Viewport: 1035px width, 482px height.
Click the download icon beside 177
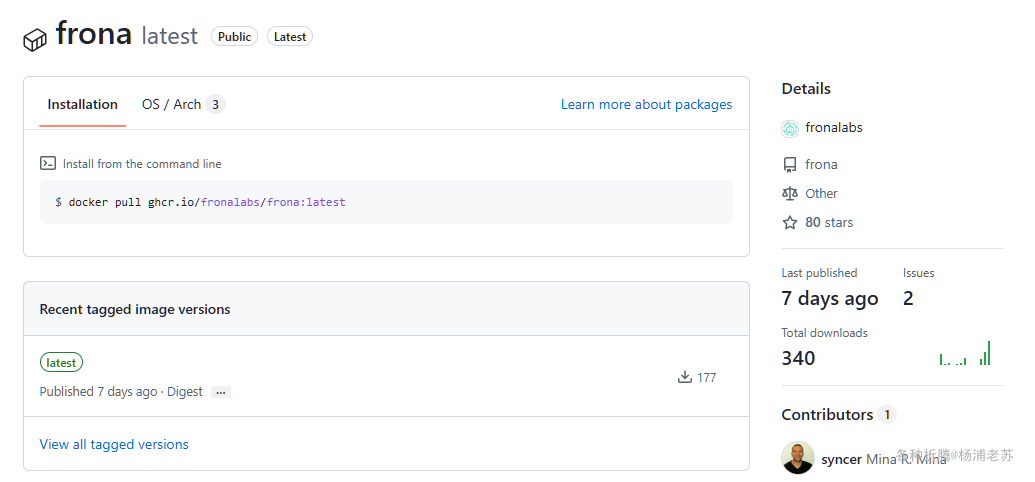click(x=685, y=377)
